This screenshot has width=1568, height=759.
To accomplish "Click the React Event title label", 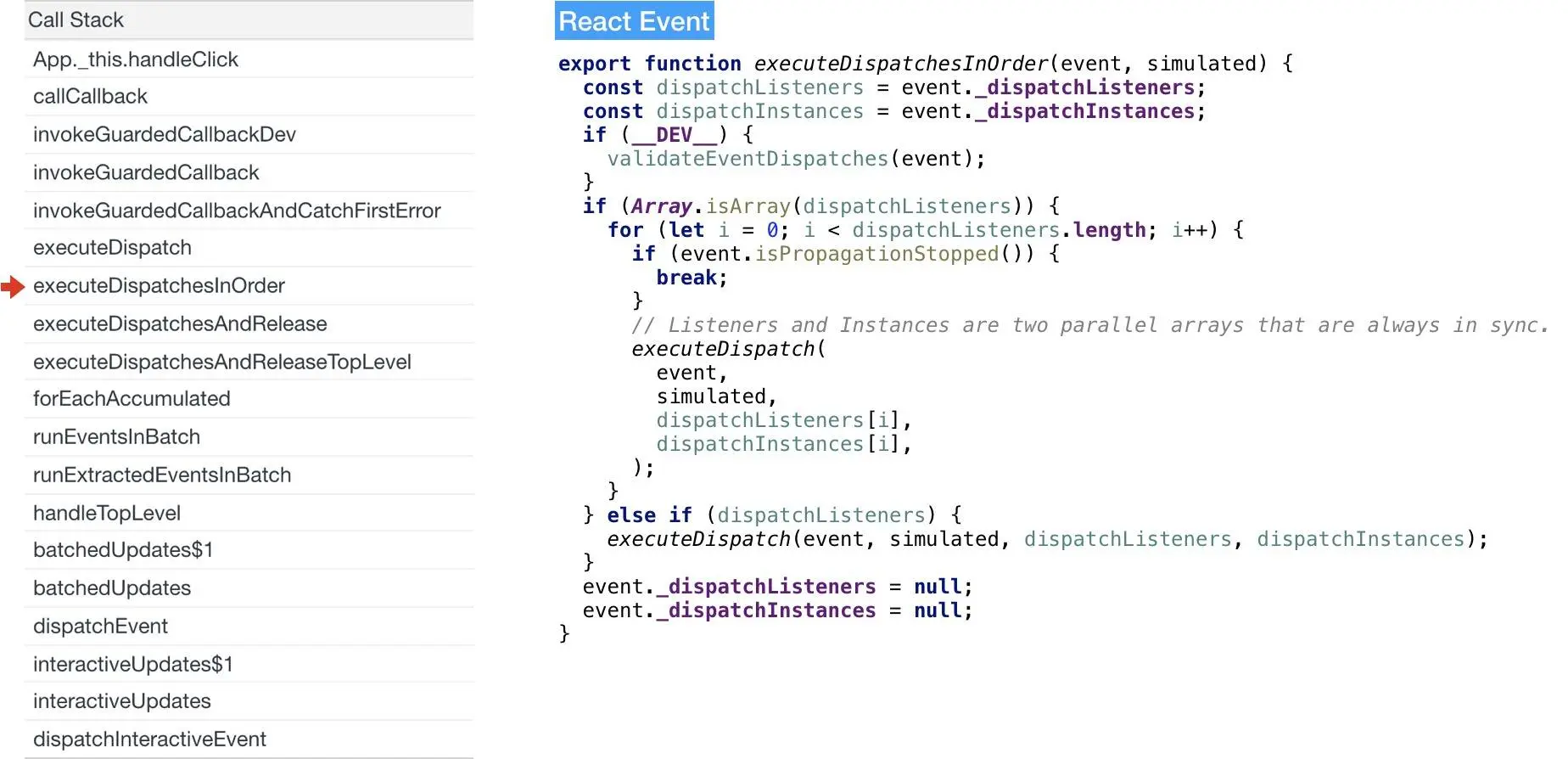I will (634, 21).
